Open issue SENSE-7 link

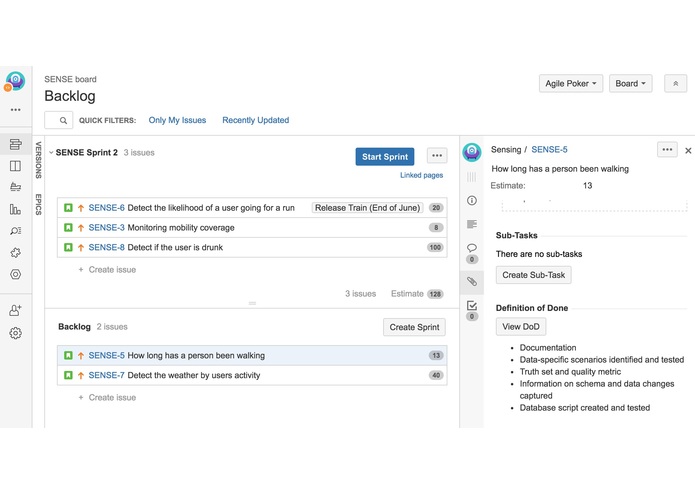pos(106,375)
